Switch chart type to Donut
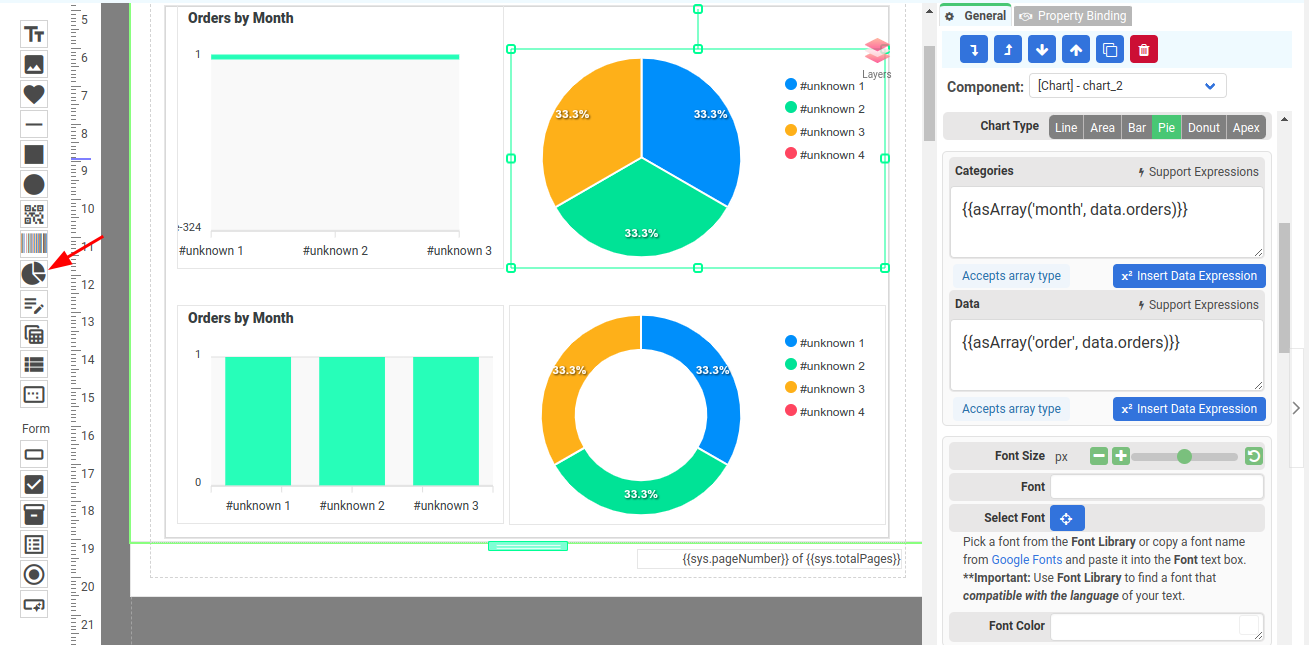This screenshot has width=1309, height=645. click(1203, 127)
